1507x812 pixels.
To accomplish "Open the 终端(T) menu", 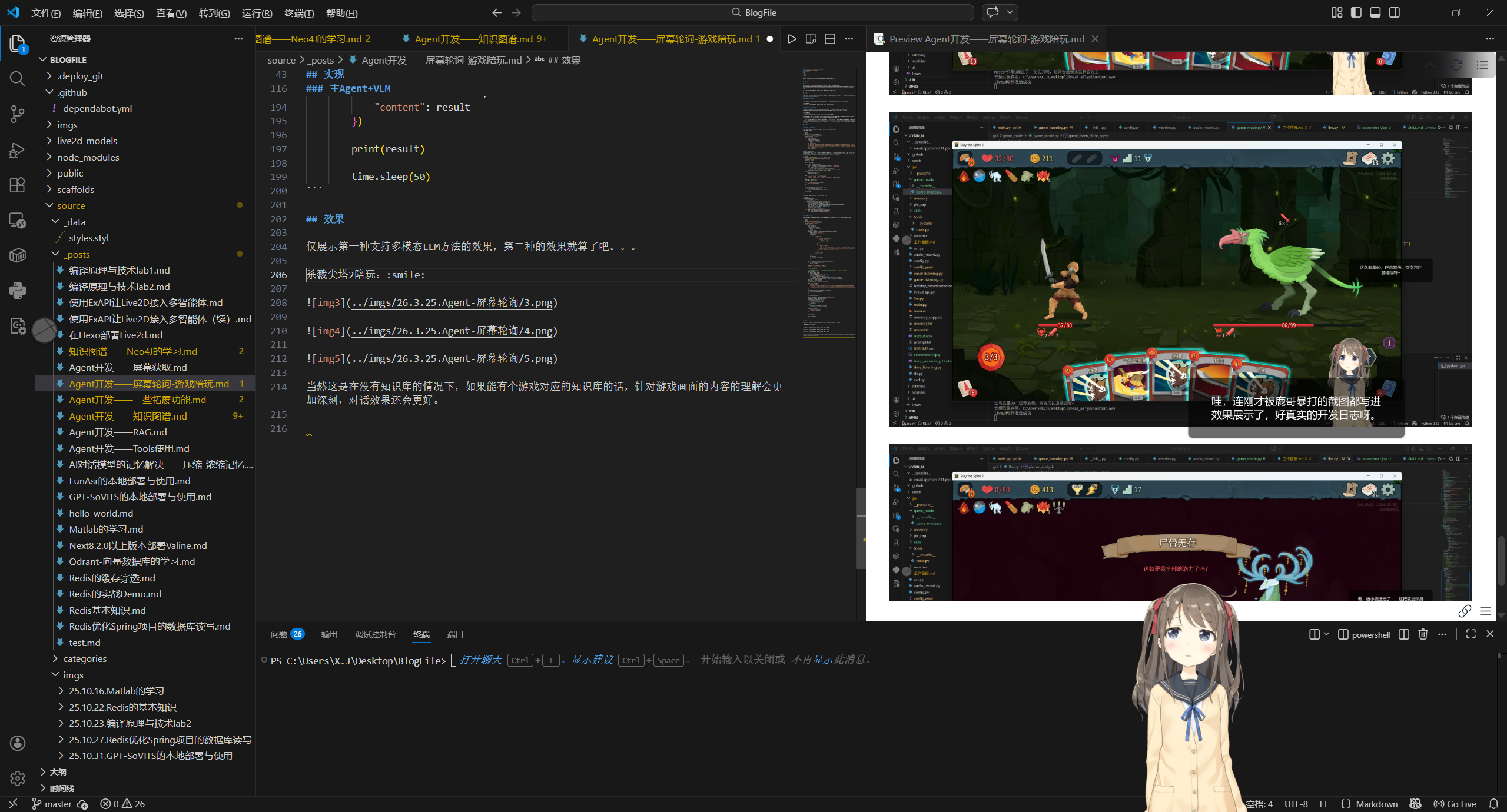I will pos(298,13).
